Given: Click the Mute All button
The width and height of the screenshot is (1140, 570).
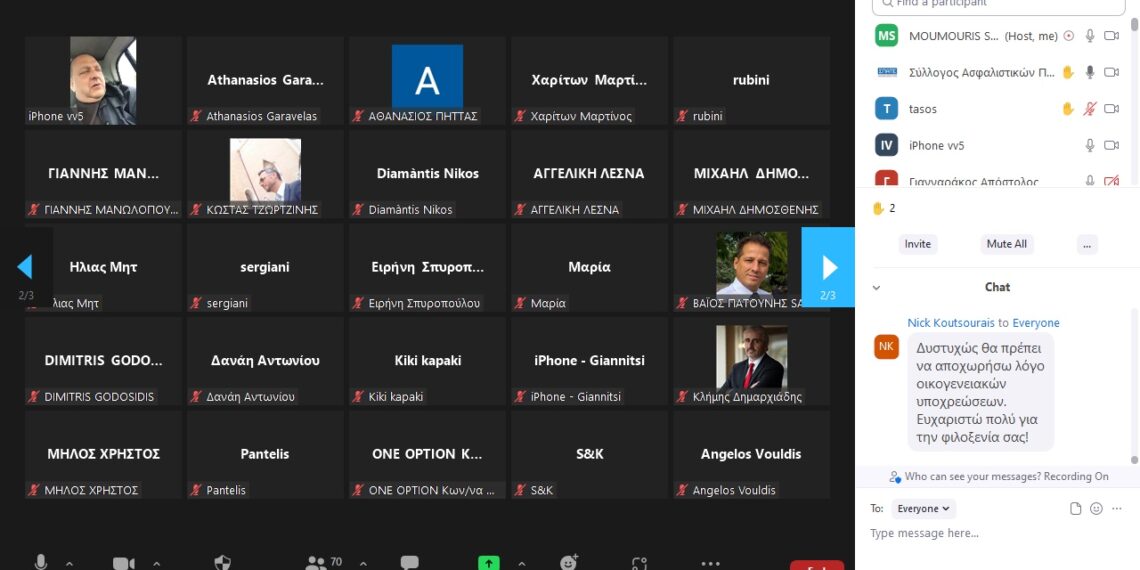Looking at the screenshot, I should [x=1006, y=244].
